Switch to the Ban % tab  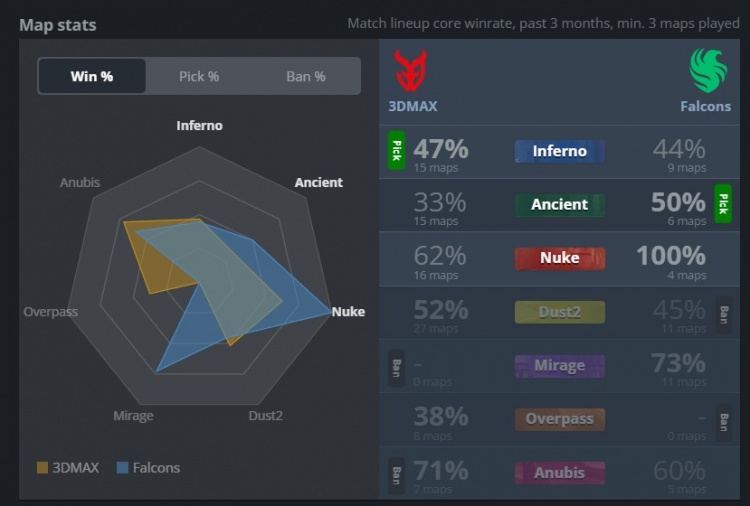coord(306,76)
